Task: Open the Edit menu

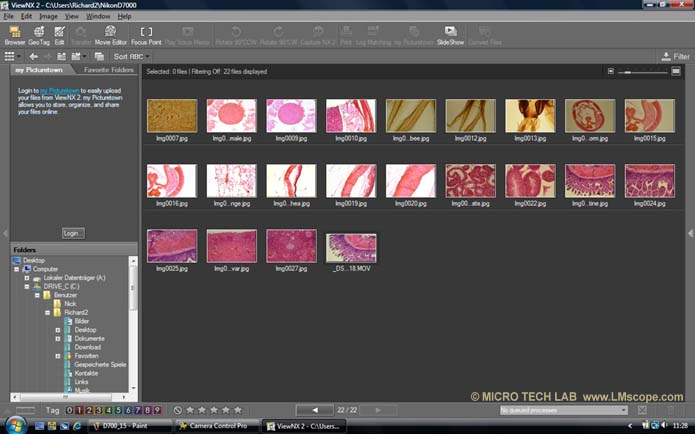Action: click(26, 16)
